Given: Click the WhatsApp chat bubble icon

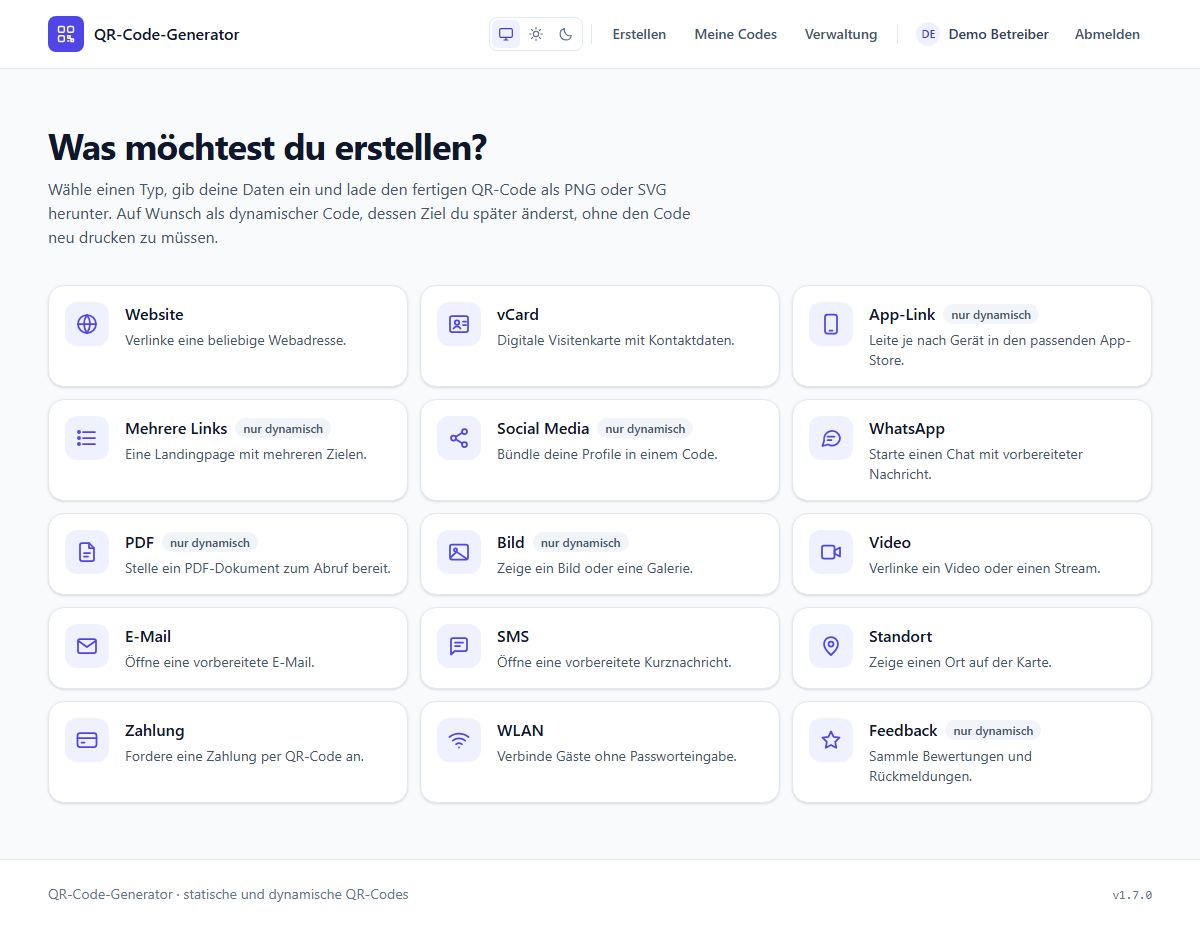Looking at the screenshot, I should click(831, 438).
